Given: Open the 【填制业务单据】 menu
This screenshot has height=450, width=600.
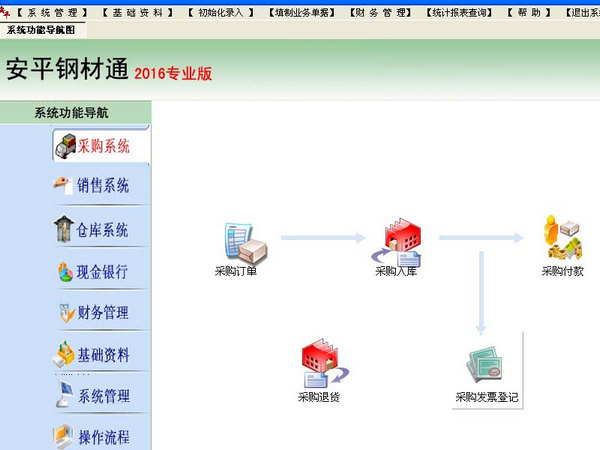Looking at the screenshot, I should click(x=302, y=13).
